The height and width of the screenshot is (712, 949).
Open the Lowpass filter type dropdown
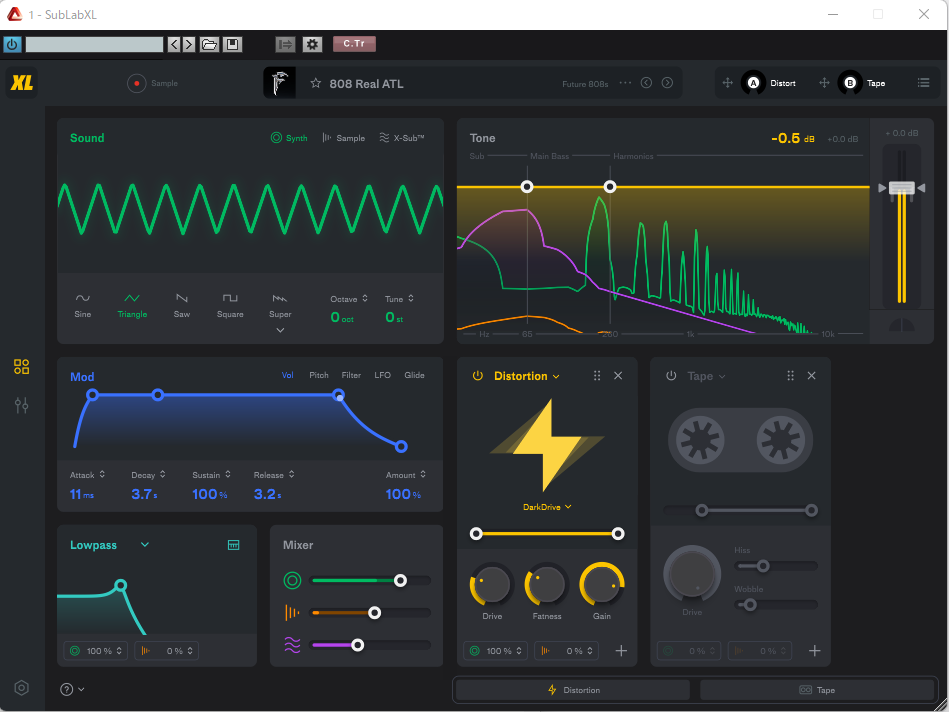coord(145,545)
